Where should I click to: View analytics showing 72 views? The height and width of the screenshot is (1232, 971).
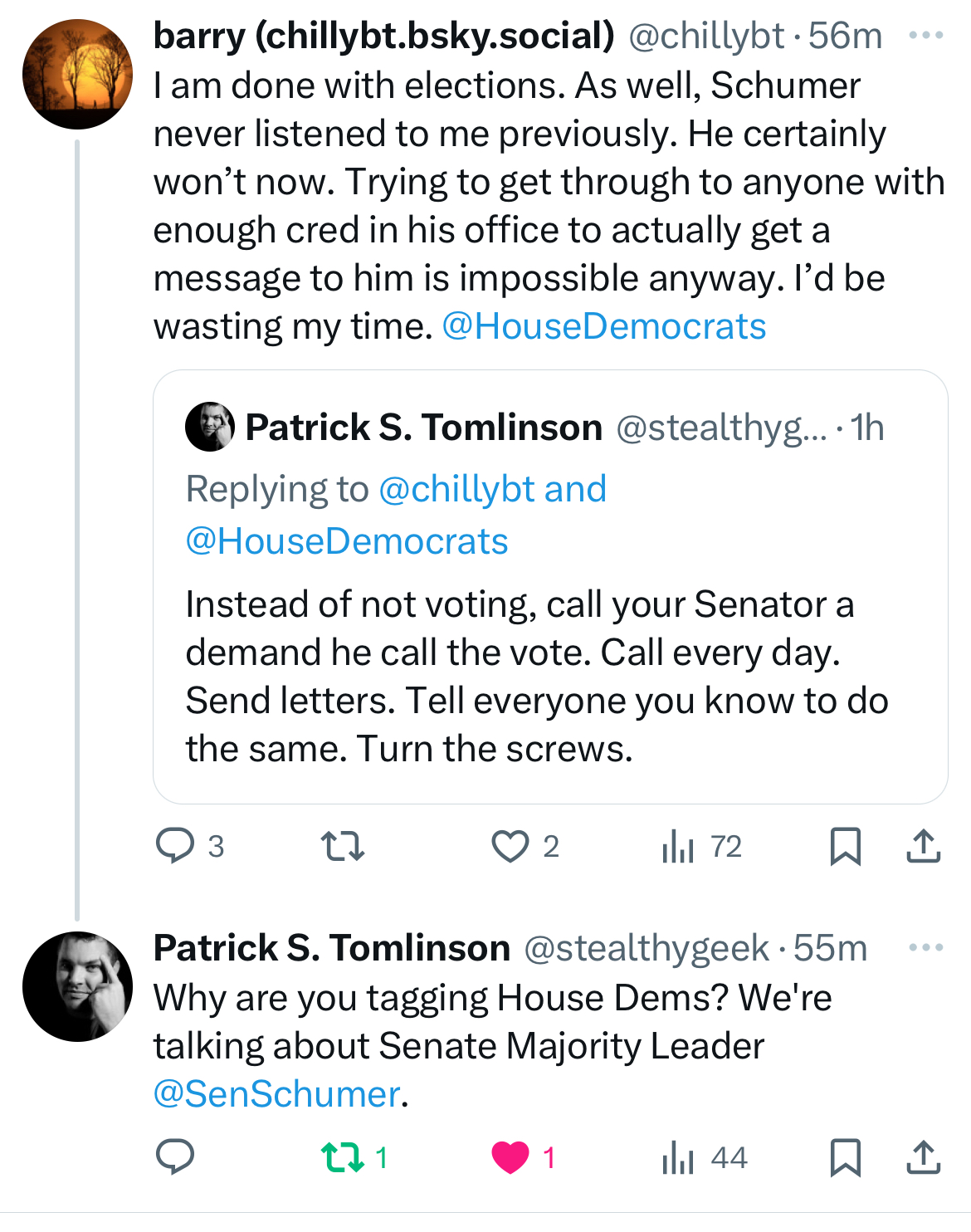(x=701, y=846)
